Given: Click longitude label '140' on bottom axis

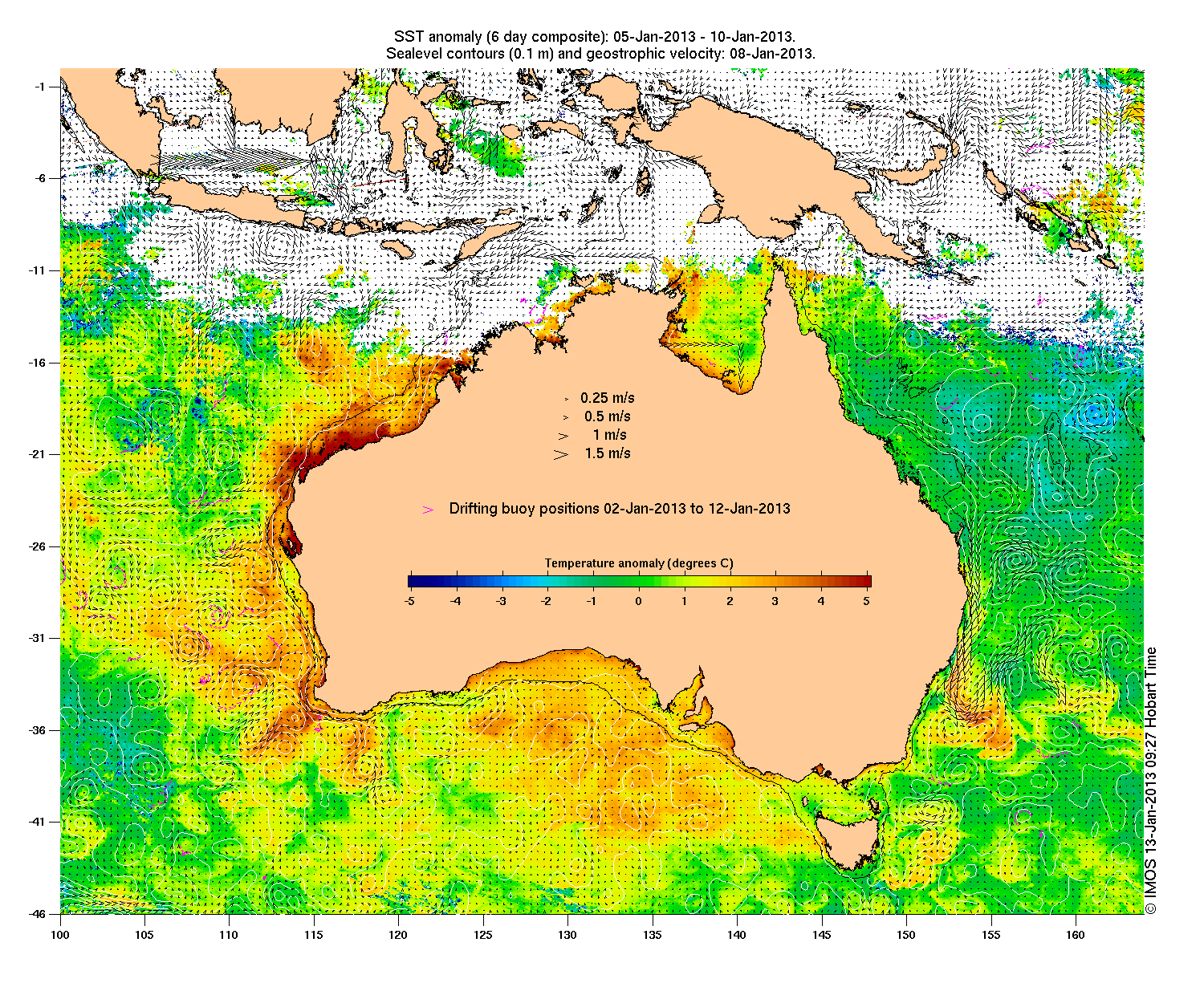Looking at the screenshot, I should [x=737, y=935].
